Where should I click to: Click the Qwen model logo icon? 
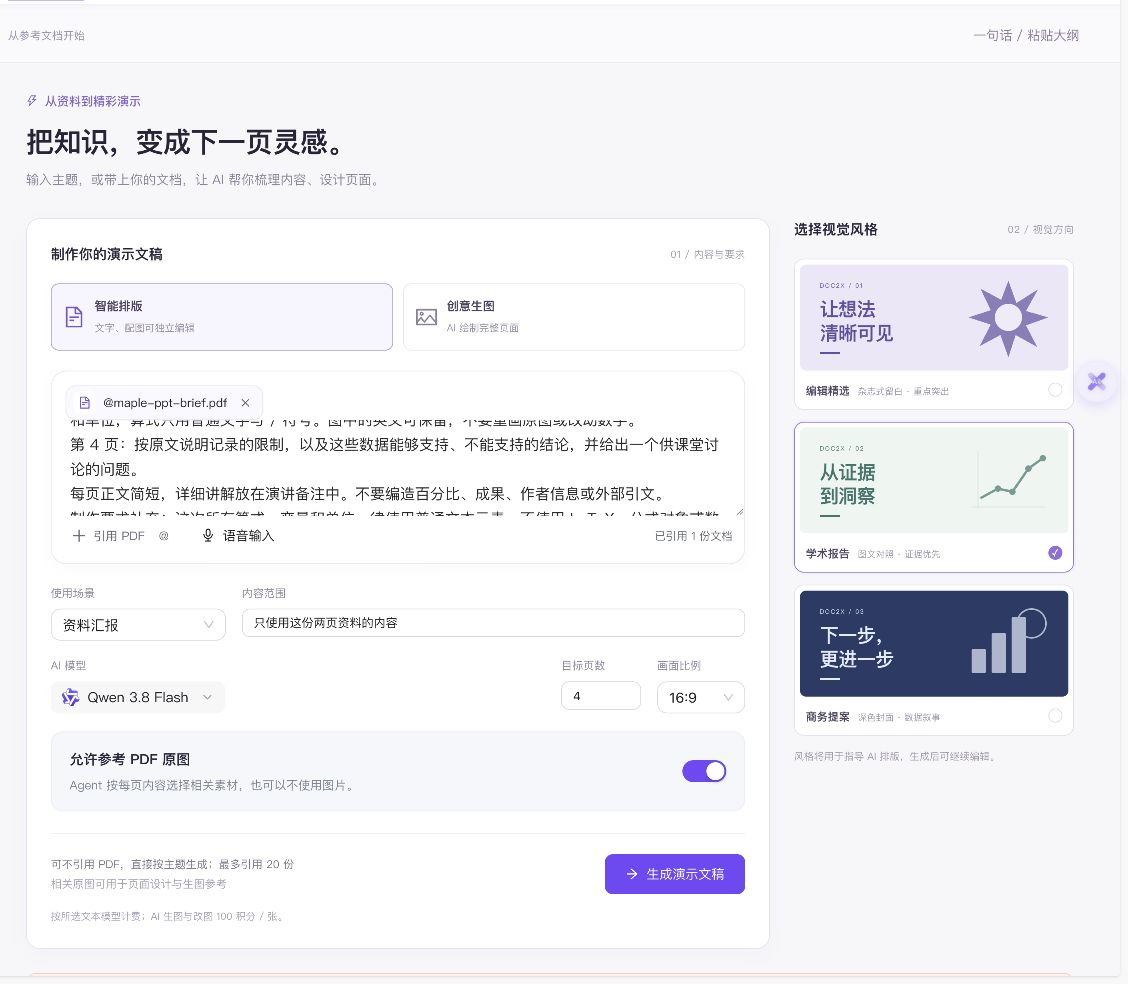coord(70,697)
